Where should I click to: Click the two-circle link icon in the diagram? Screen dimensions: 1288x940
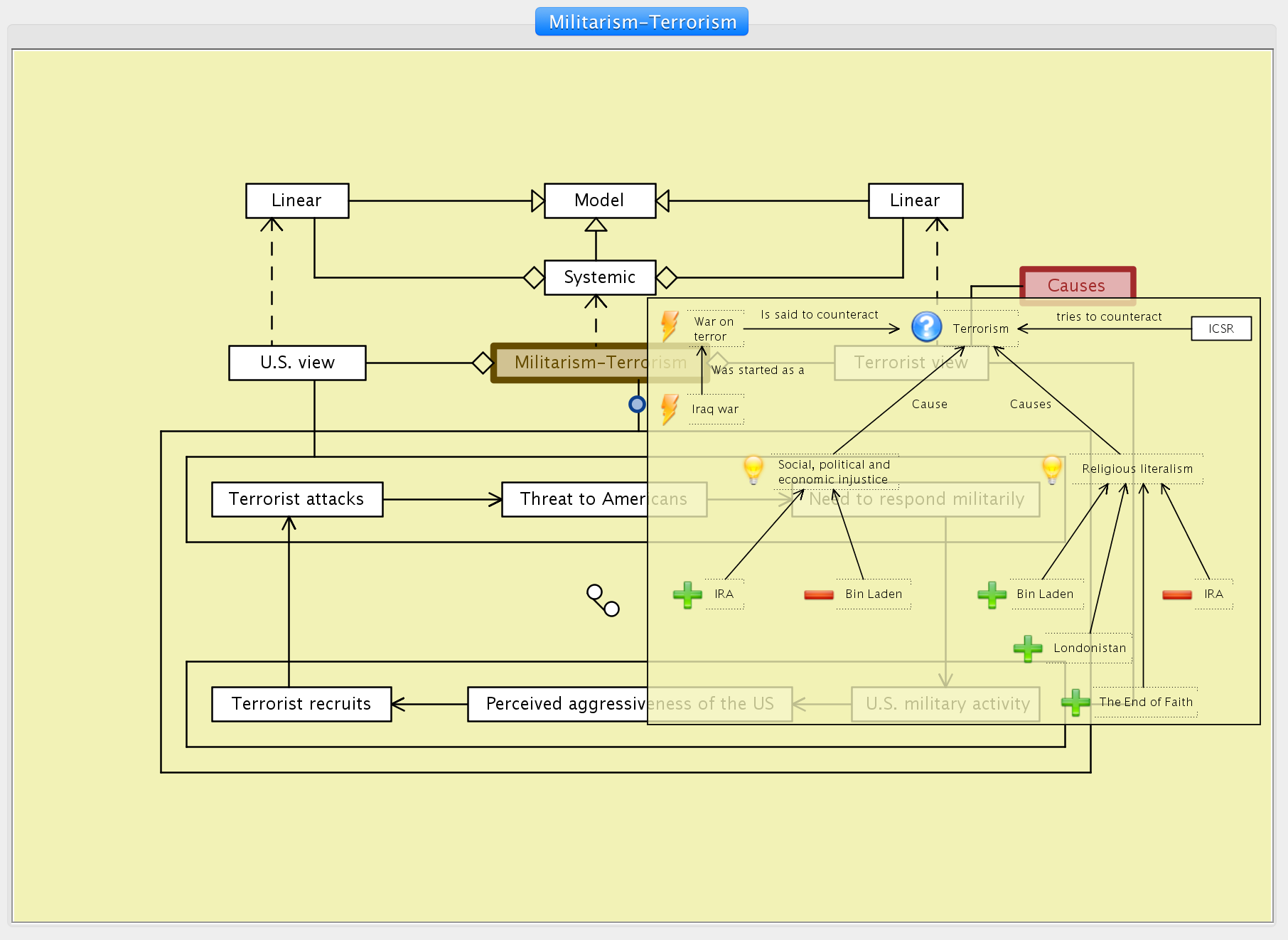[x=603, y=600]
